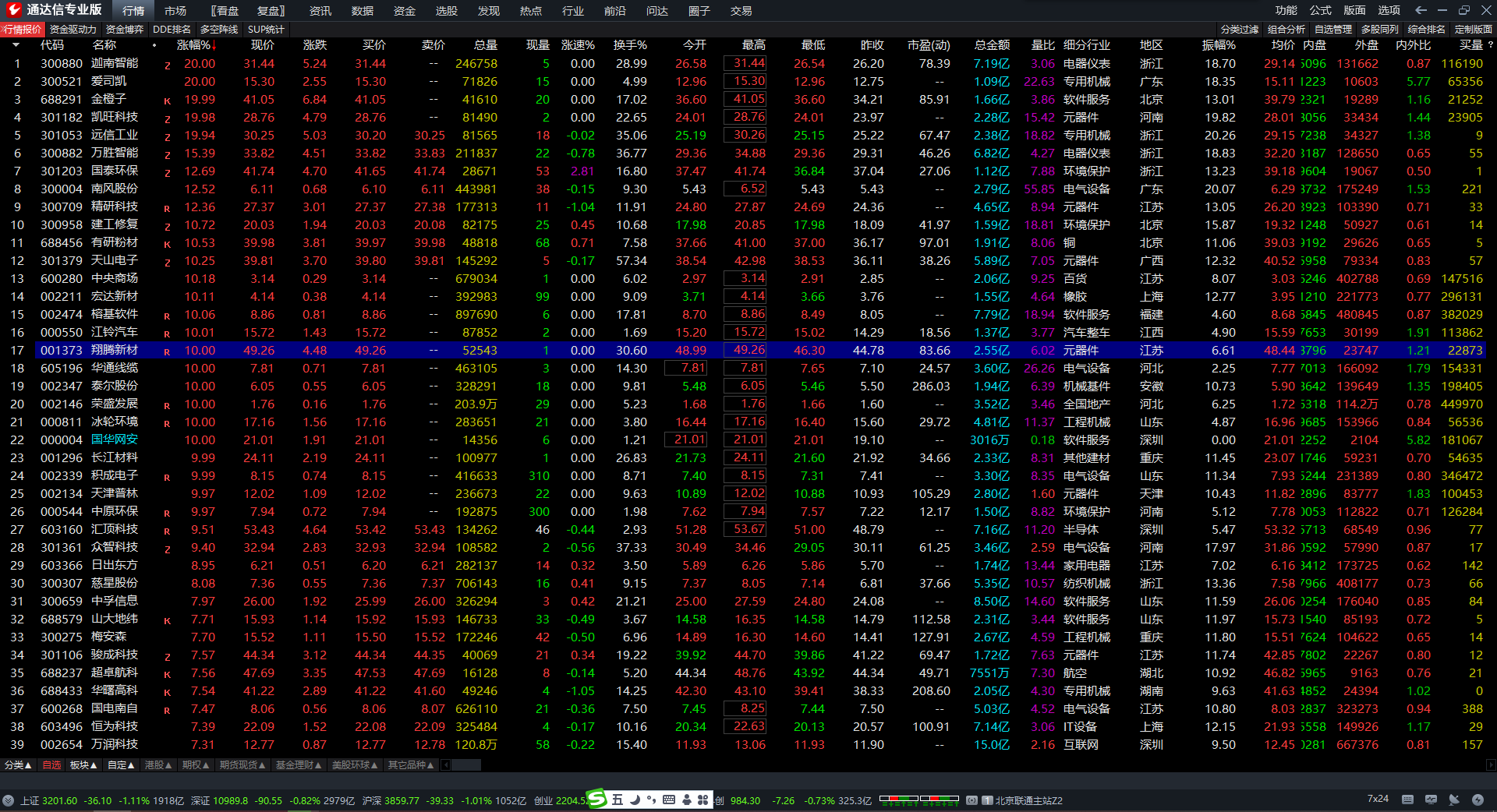Switch to DDE排名 sub-tab
This screenshot has height=812, width=1497.
pos(172,30)
